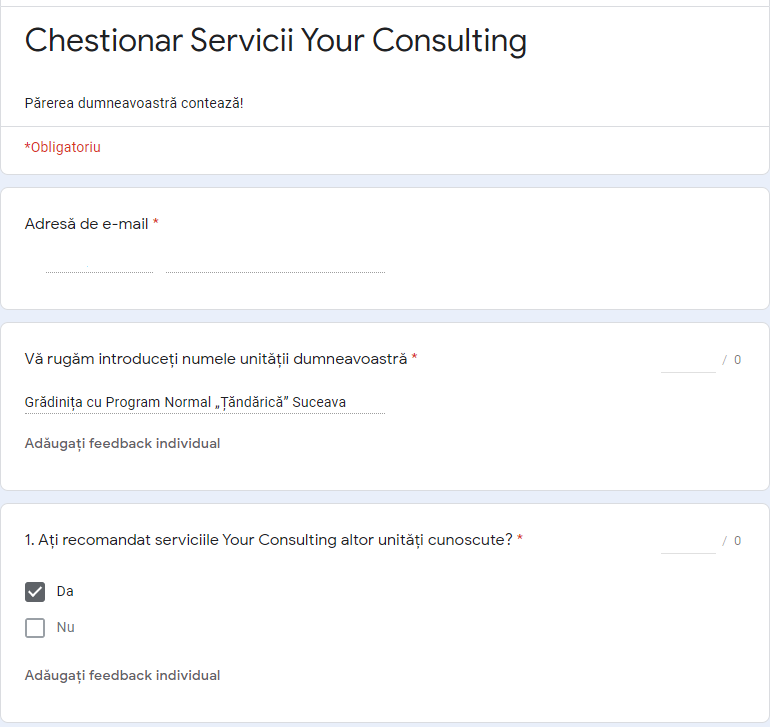Click the "/ 0" points total beside question 1
770x727 pixels.
point(732,541)
